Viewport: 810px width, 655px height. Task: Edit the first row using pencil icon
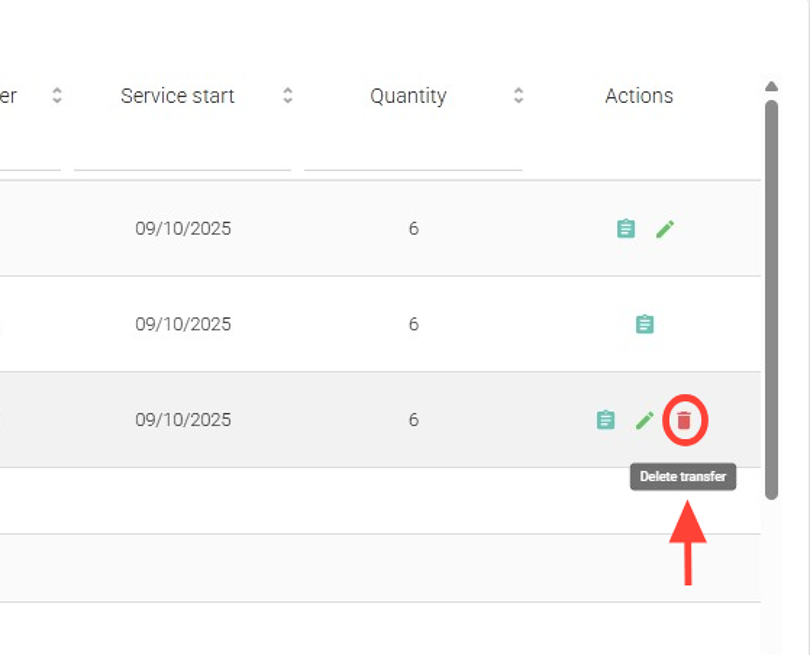tap(665, 229)
